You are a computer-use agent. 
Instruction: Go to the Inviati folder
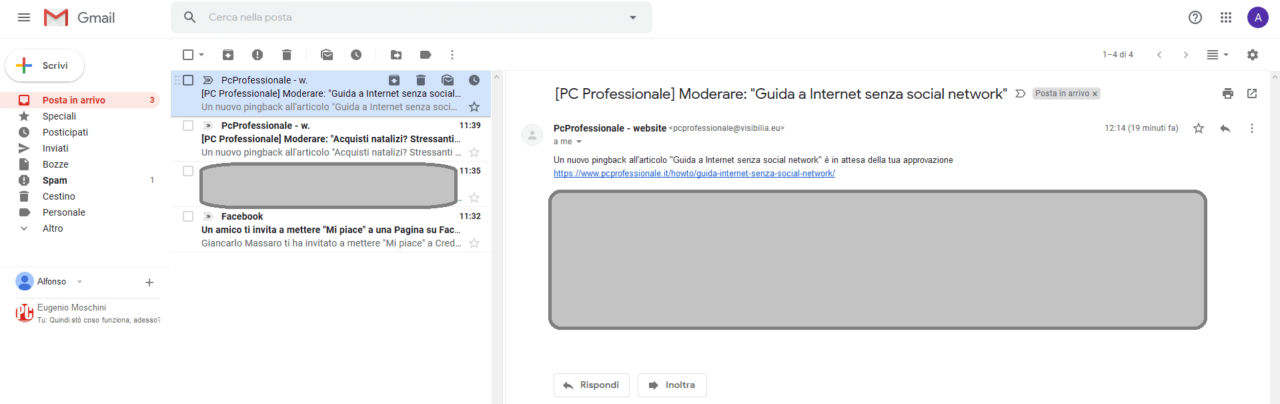pyautogui.click(x=55, y=148)
